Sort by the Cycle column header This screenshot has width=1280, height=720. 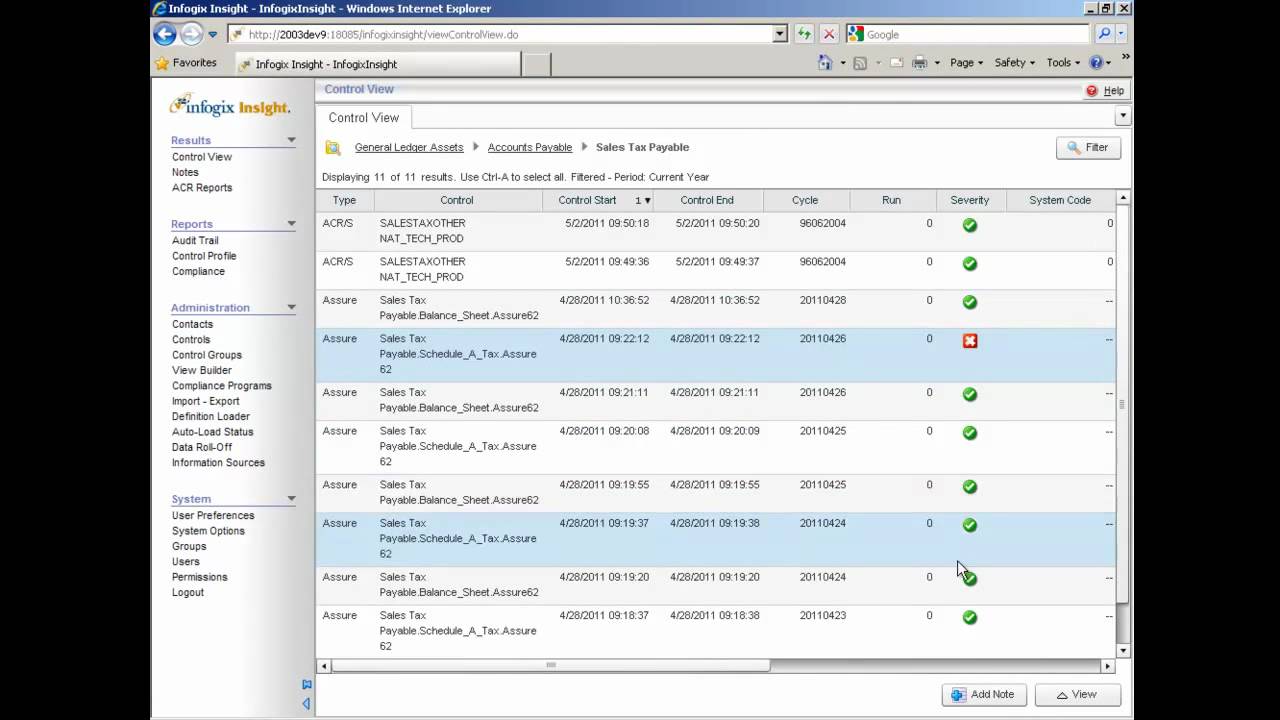tap(805, 200)
